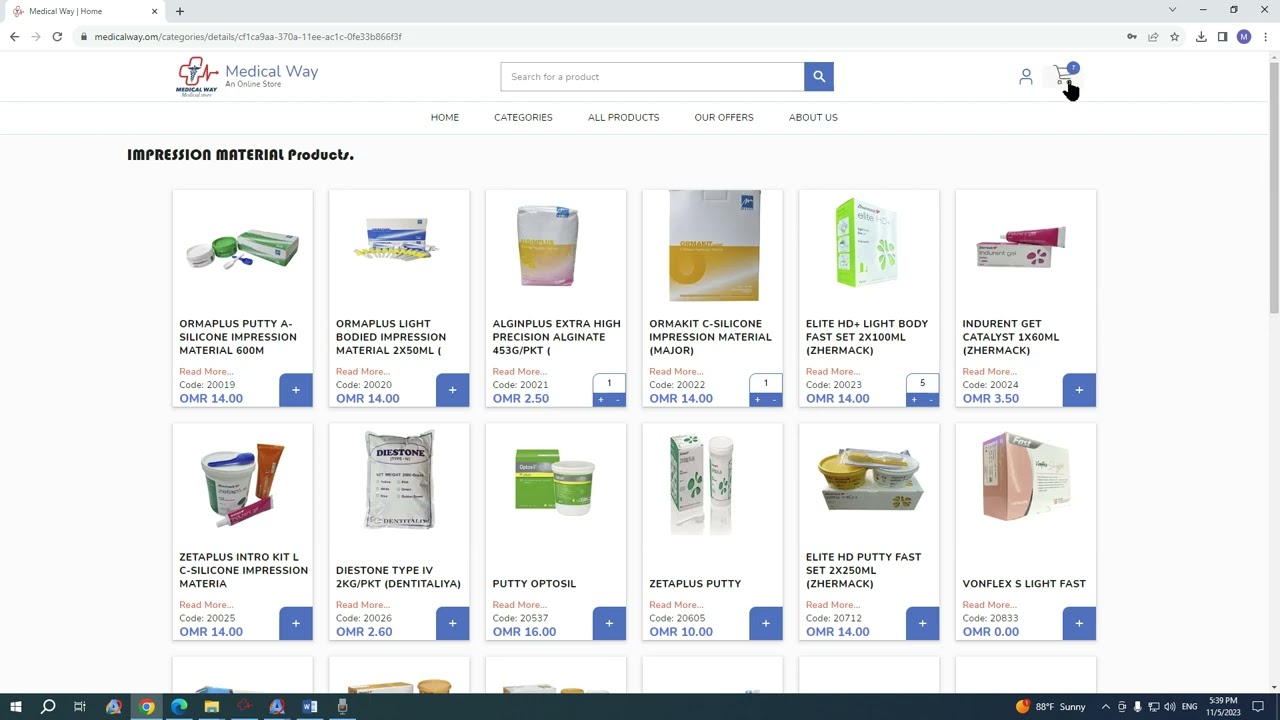Open the Chrome downloads icon
This screenshot has width=1280, height=720.
(1201, 37)
